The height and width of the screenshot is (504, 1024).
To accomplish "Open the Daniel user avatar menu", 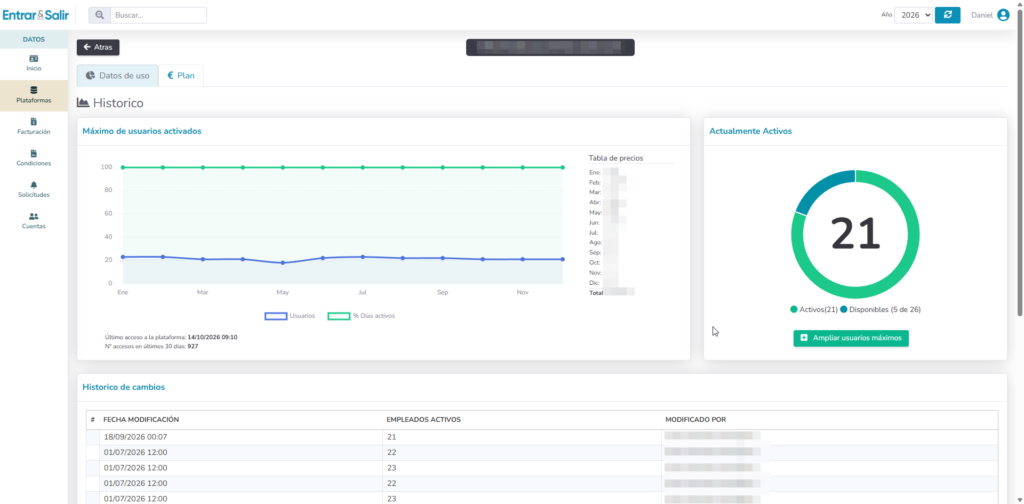I will (x=1004, y=15).
